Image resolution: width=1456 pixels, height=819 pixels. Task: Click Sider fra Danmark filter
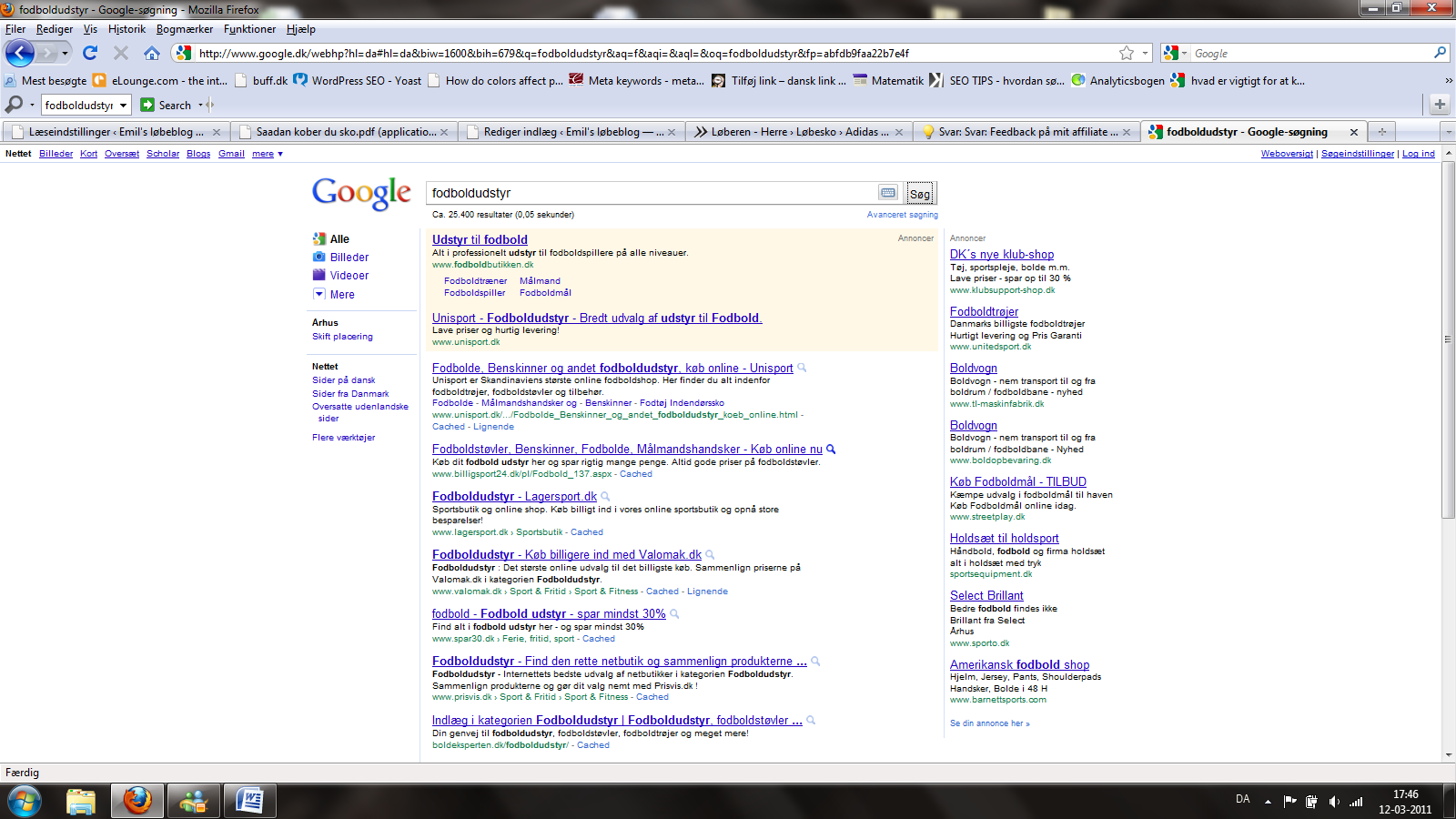point(350,394)
